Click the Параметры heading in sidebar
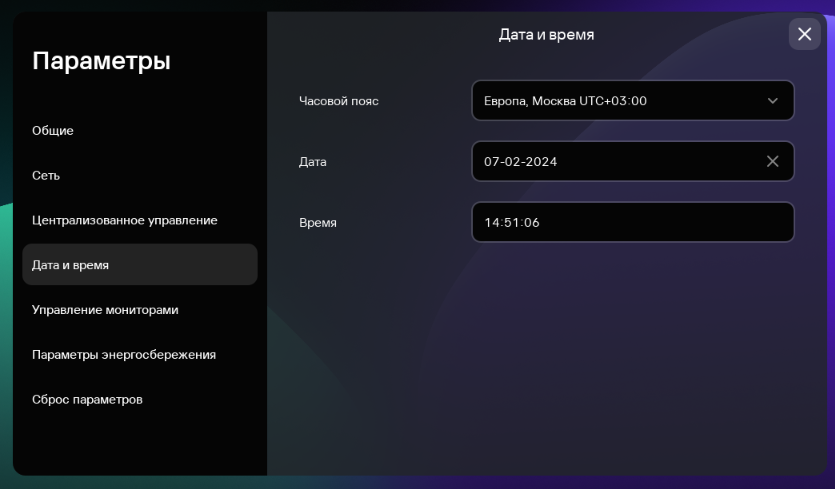This screenshot has width=835, height=489. click(x=101, y=61)
